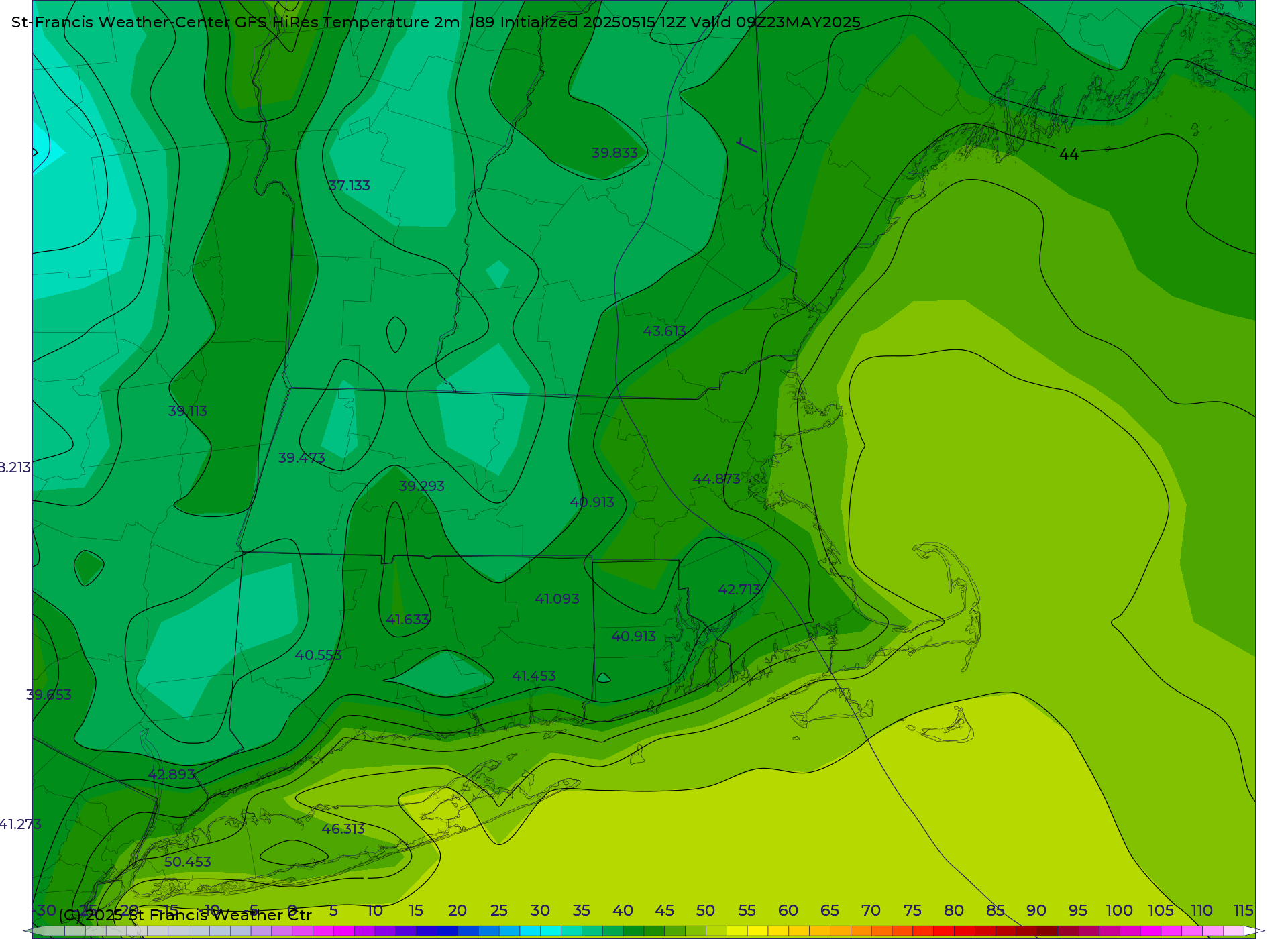This screenshot has height=939, width=1288.
Task: Click the 110 color scale label
Action: (x=1202, y=911)
